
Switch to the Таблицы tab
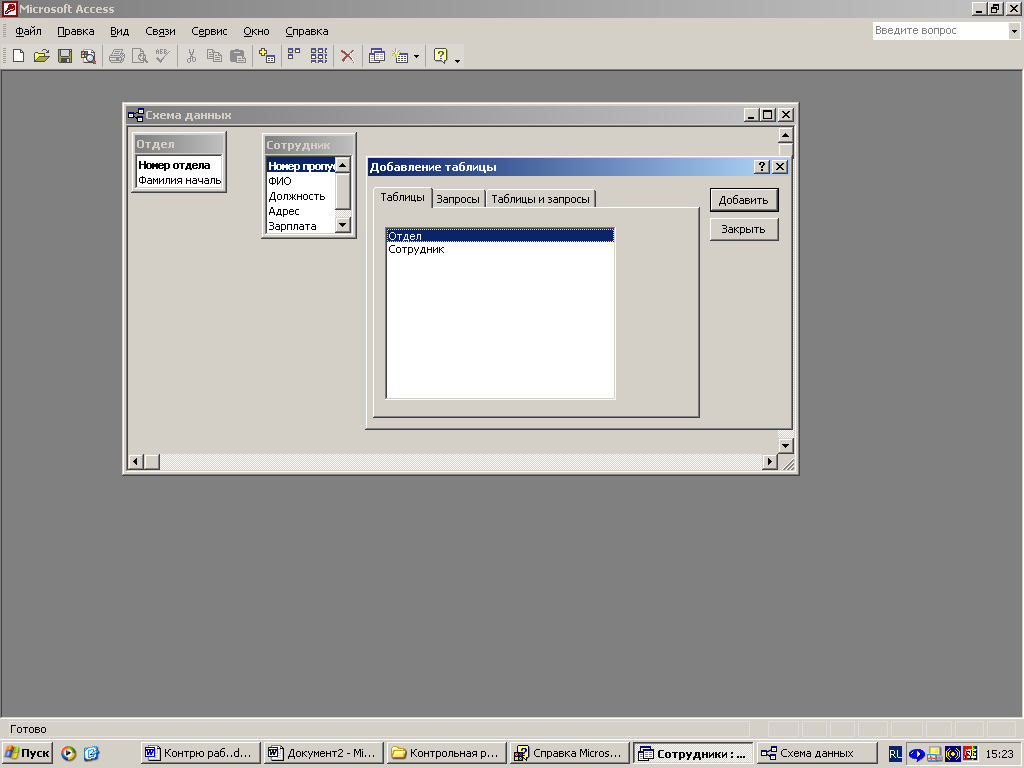402,197
